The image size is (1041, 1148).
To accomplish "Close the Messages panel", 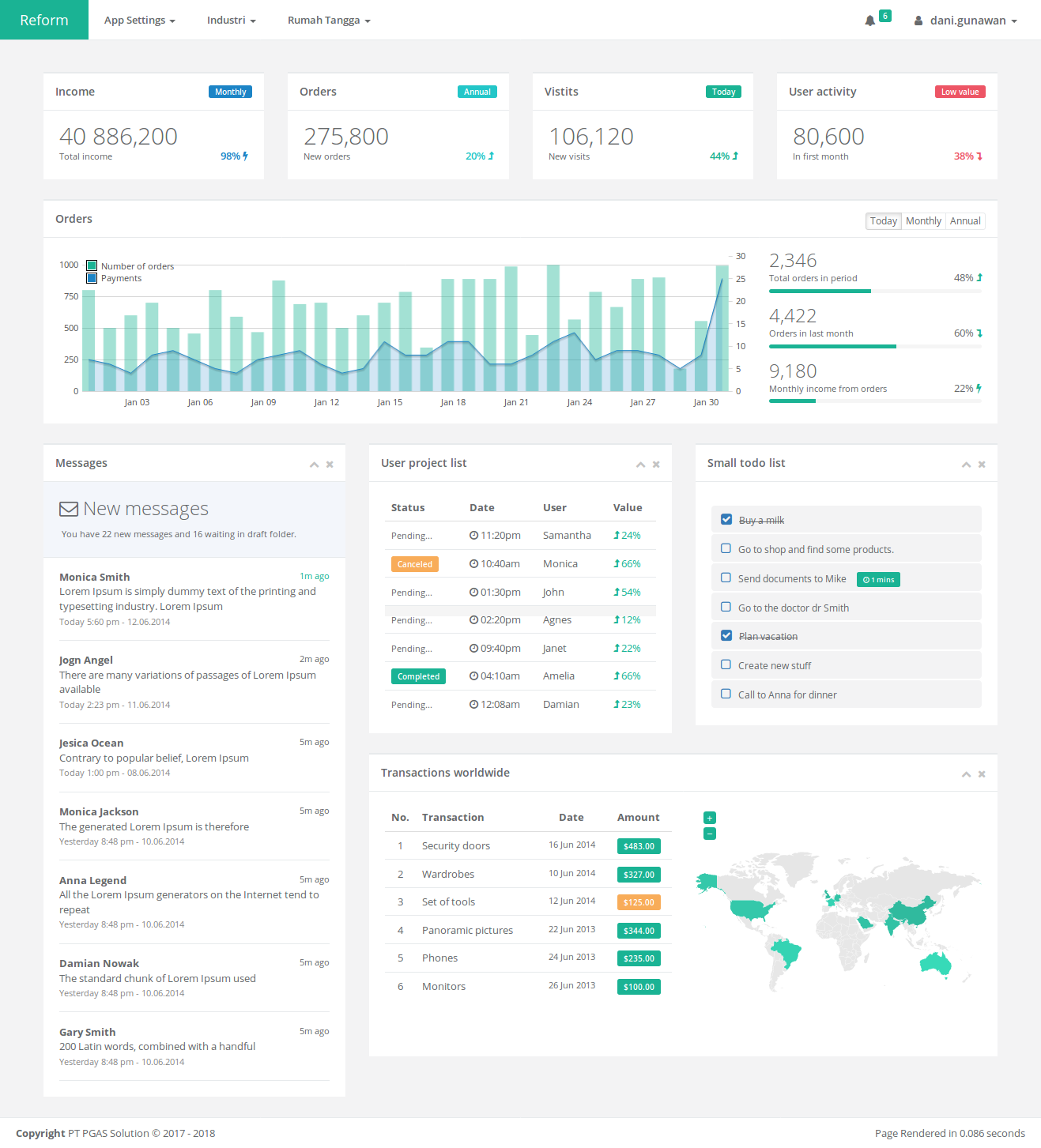I will pyautogui.click(x=330, y=465).
